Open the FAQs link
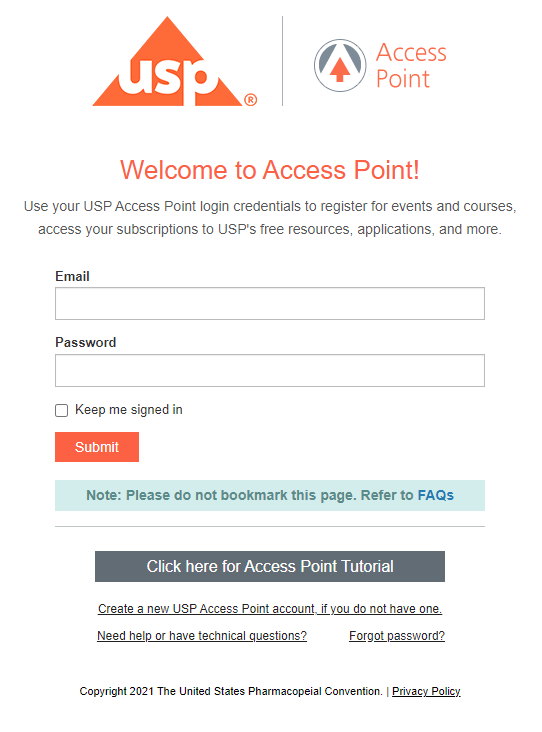 [x=436, y=495]
